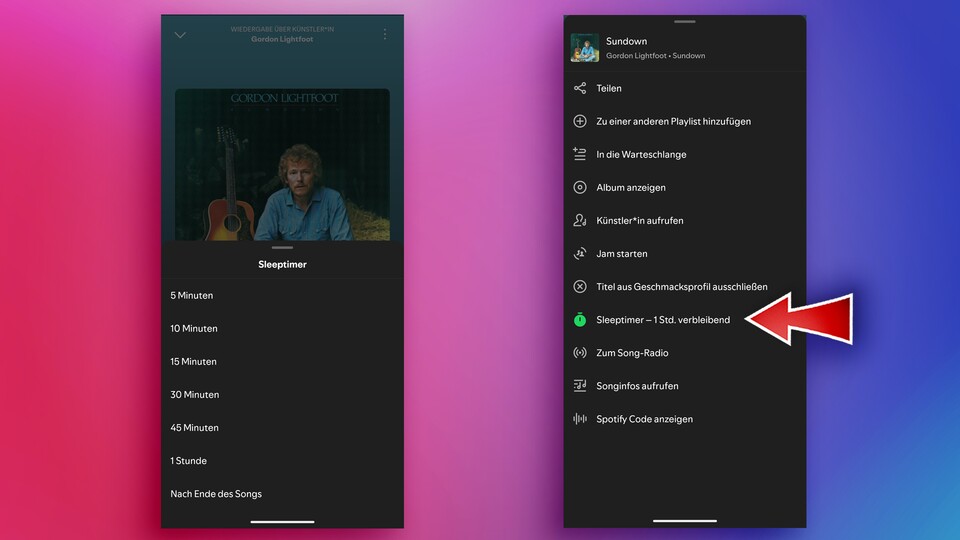Click the album disc icon
The width and height of the screenshot is (960, 540).
point(580,187)
